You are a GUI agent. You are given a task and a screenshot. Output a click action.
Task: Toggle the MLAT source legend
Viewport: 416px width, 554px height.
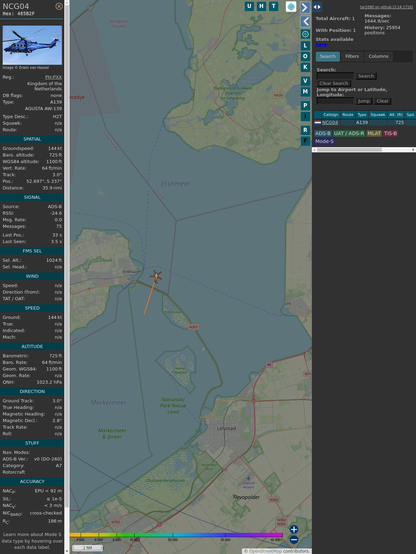pos(374,133)
